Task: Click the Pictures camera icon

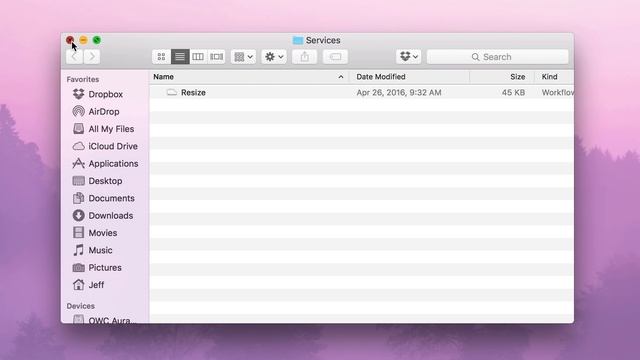Action: (78, 267)
